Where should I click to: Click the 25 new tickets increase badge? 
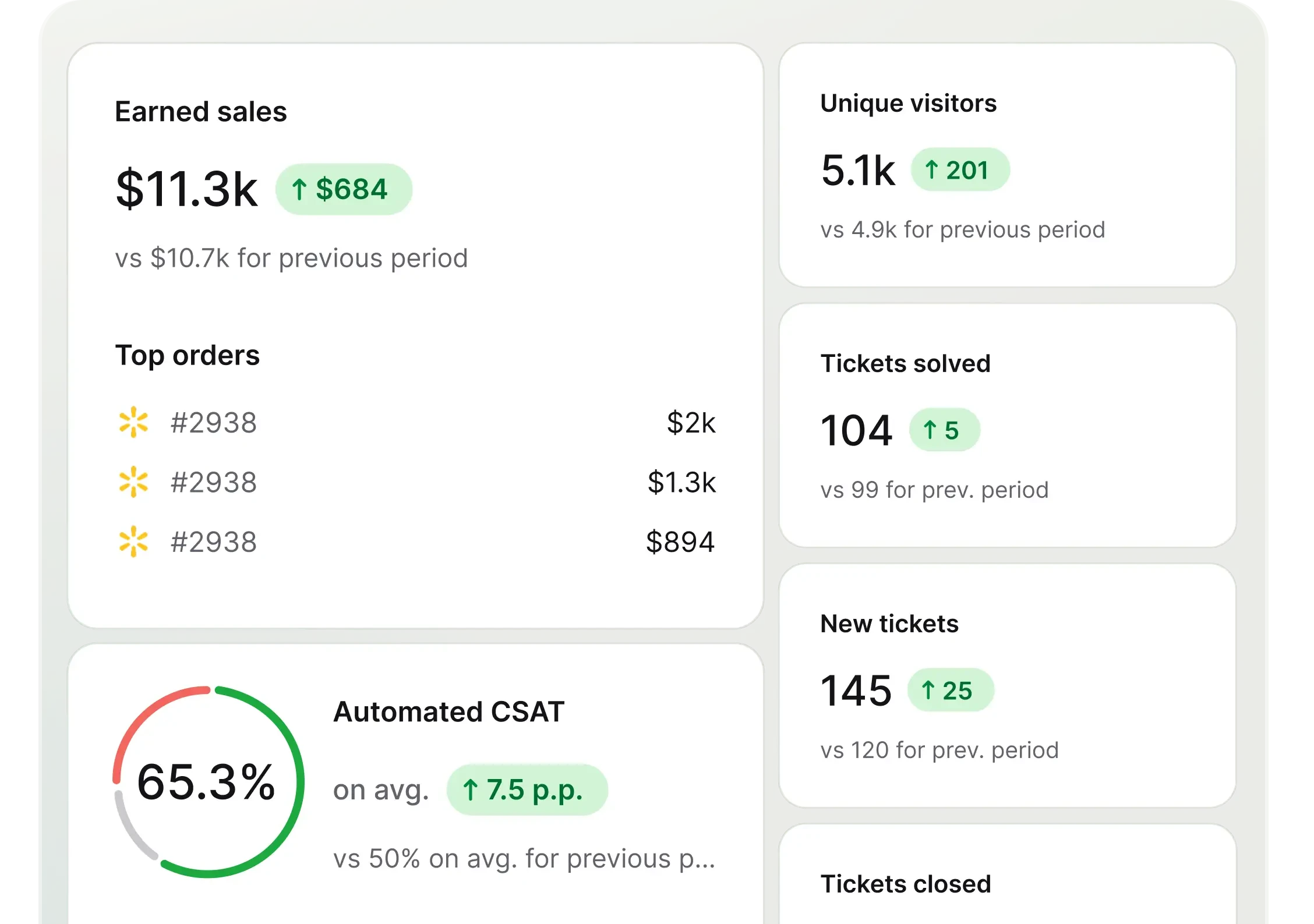(x=951, y=691)
